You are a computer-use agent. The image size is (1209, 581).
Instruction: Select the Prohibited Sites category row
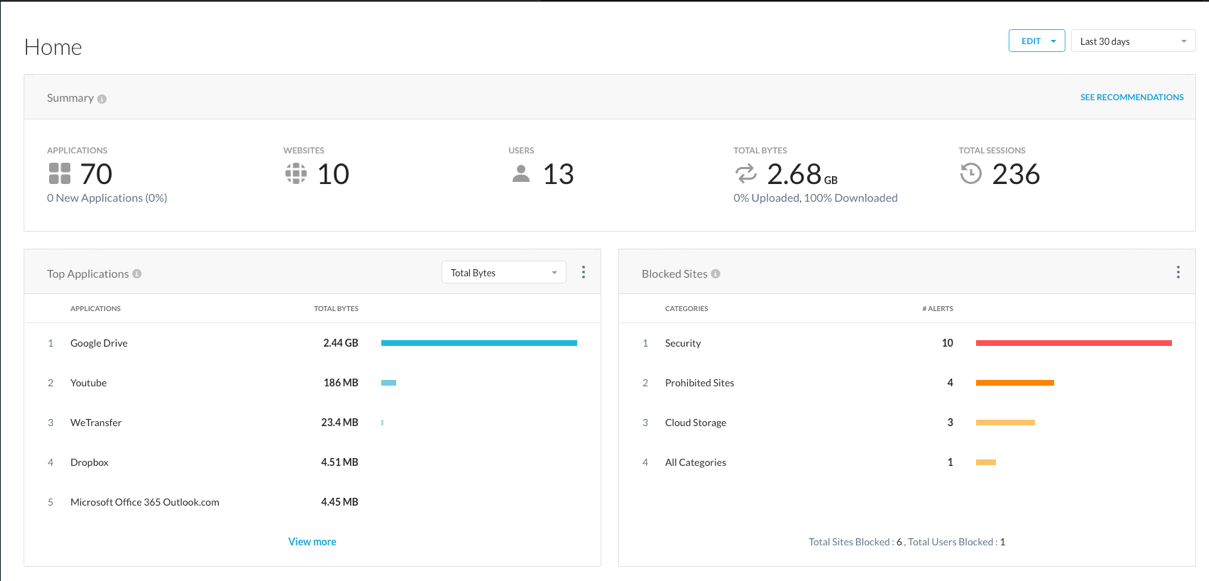point(699,383)
